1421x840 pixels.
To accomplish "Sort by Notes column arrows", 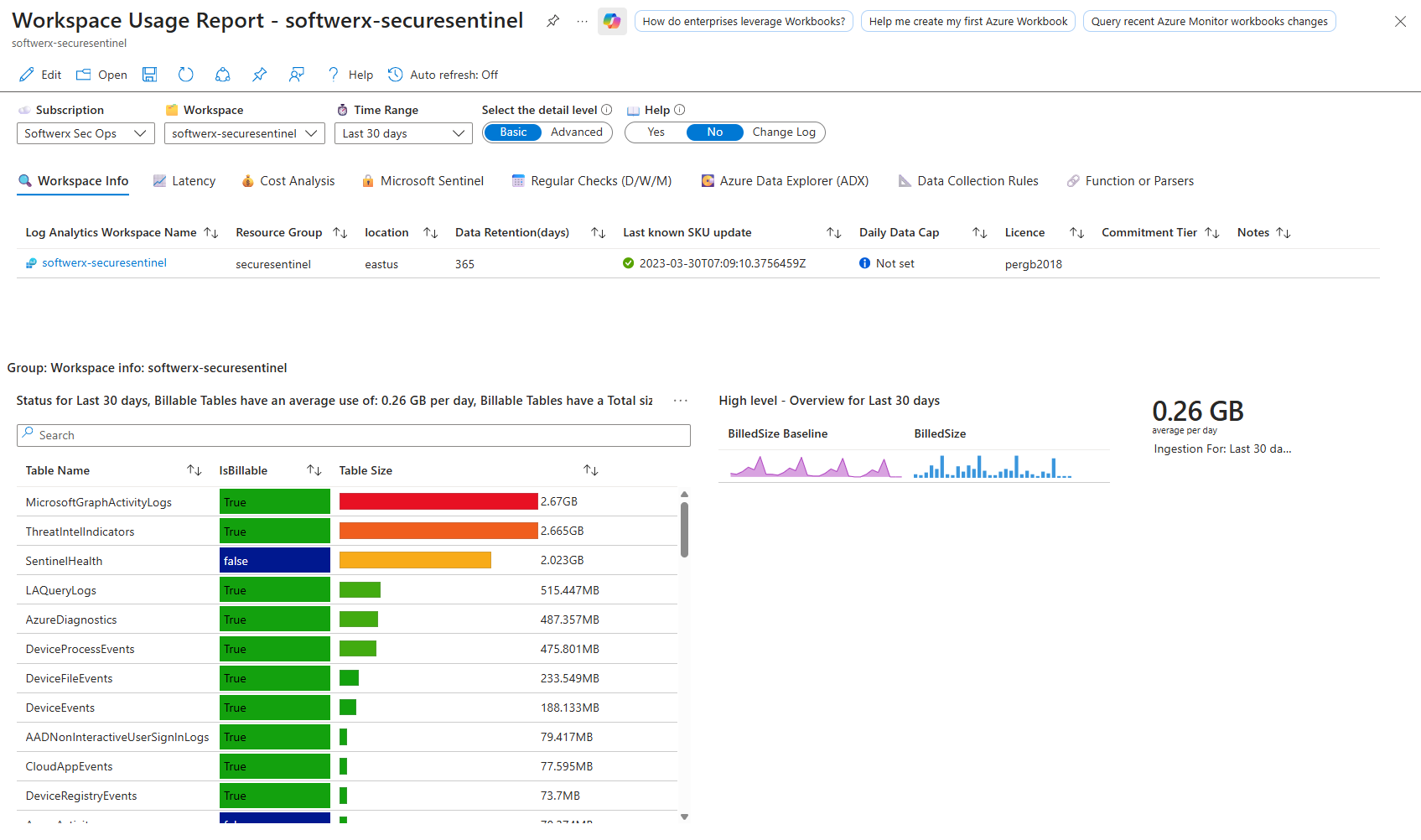I will tap(1284, 233).
